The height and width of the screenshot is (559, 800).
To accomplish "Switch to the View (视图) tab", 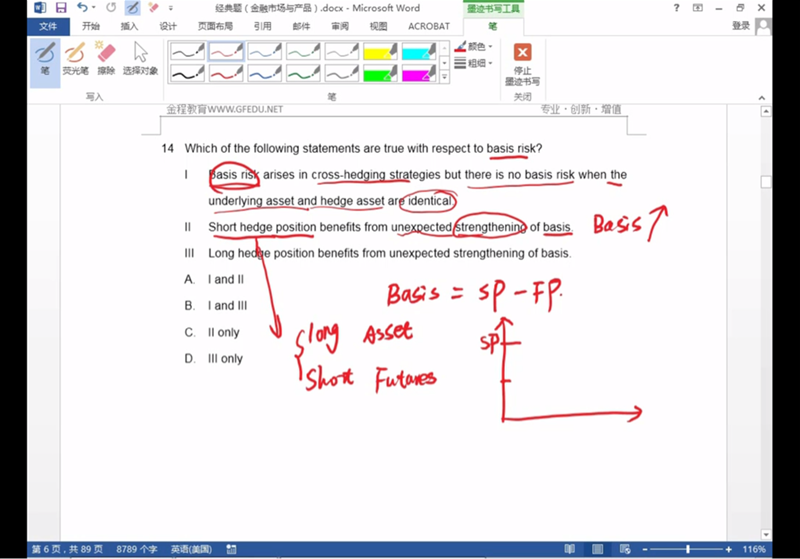I will [x=378, y=26].
